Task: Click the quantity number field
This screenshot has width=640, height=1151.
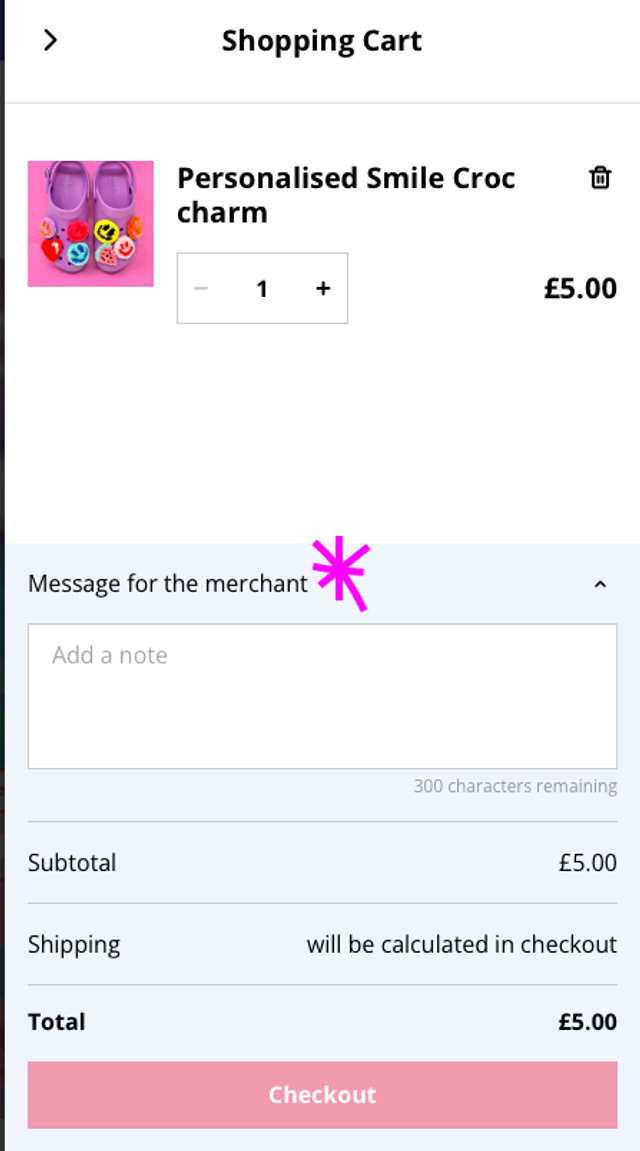Action: click(x=262, y=289)
